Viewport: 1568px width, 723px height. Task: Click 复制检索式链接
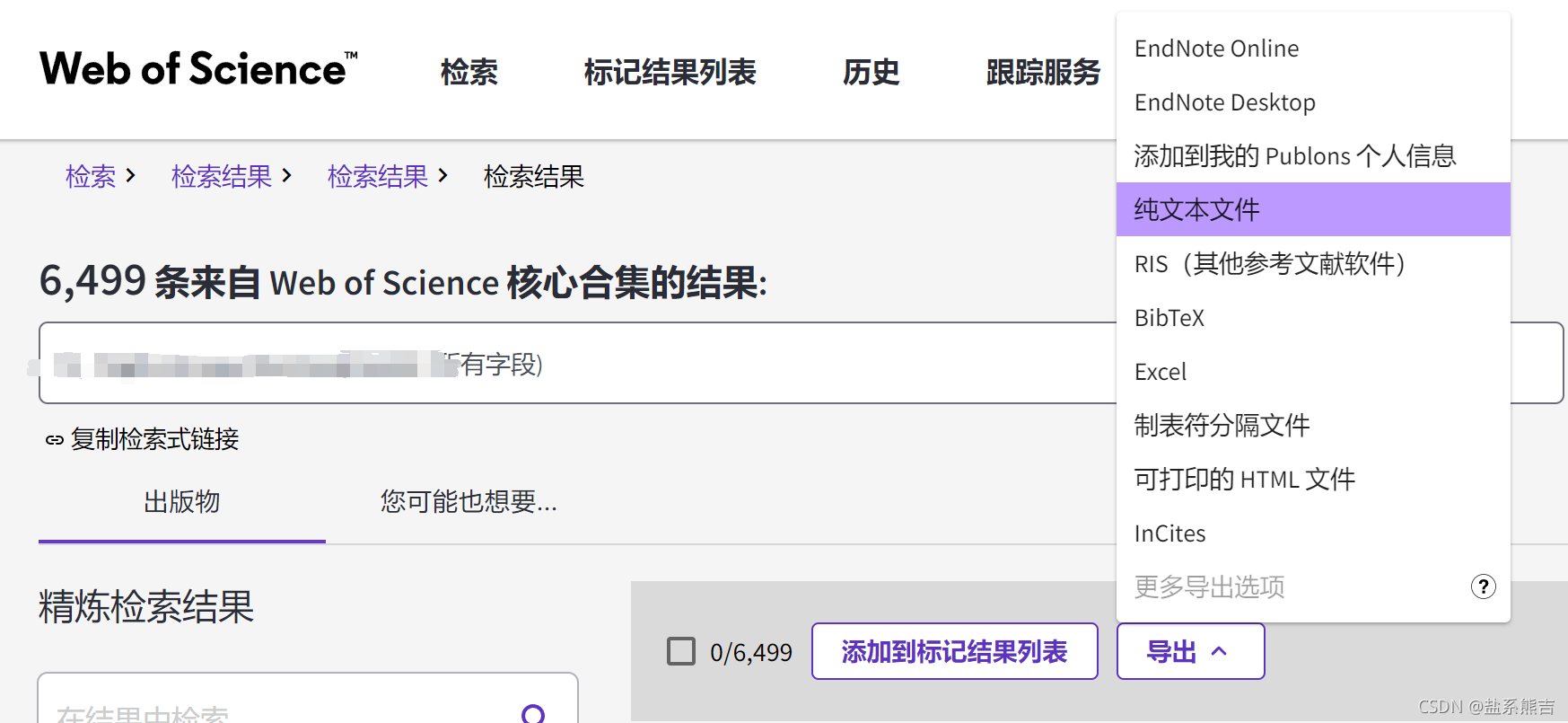[x=154, y=439]
